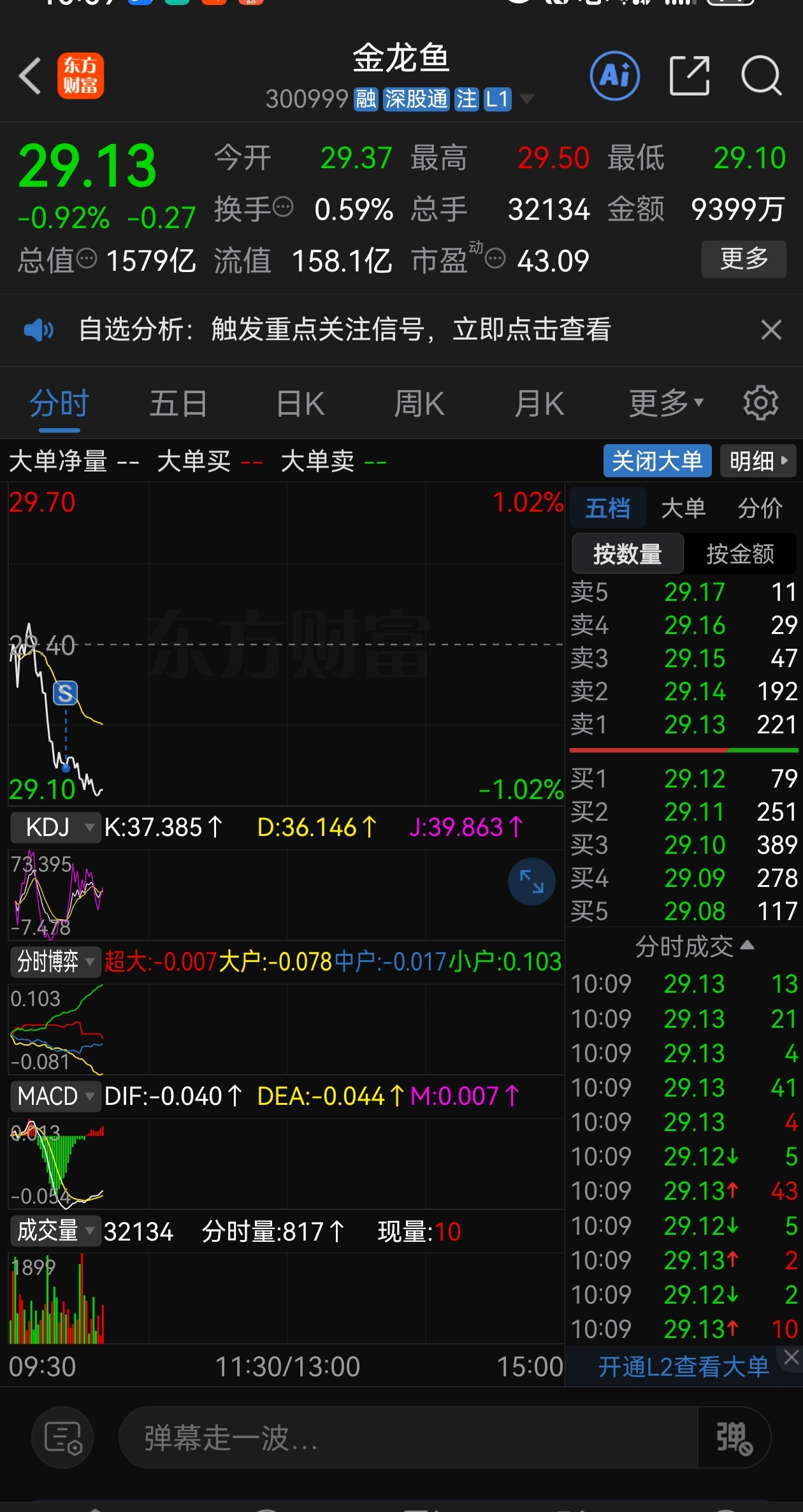803x1512 pixels.
Task: Tap the 大单净量 label
Action: tap(58, 461)
